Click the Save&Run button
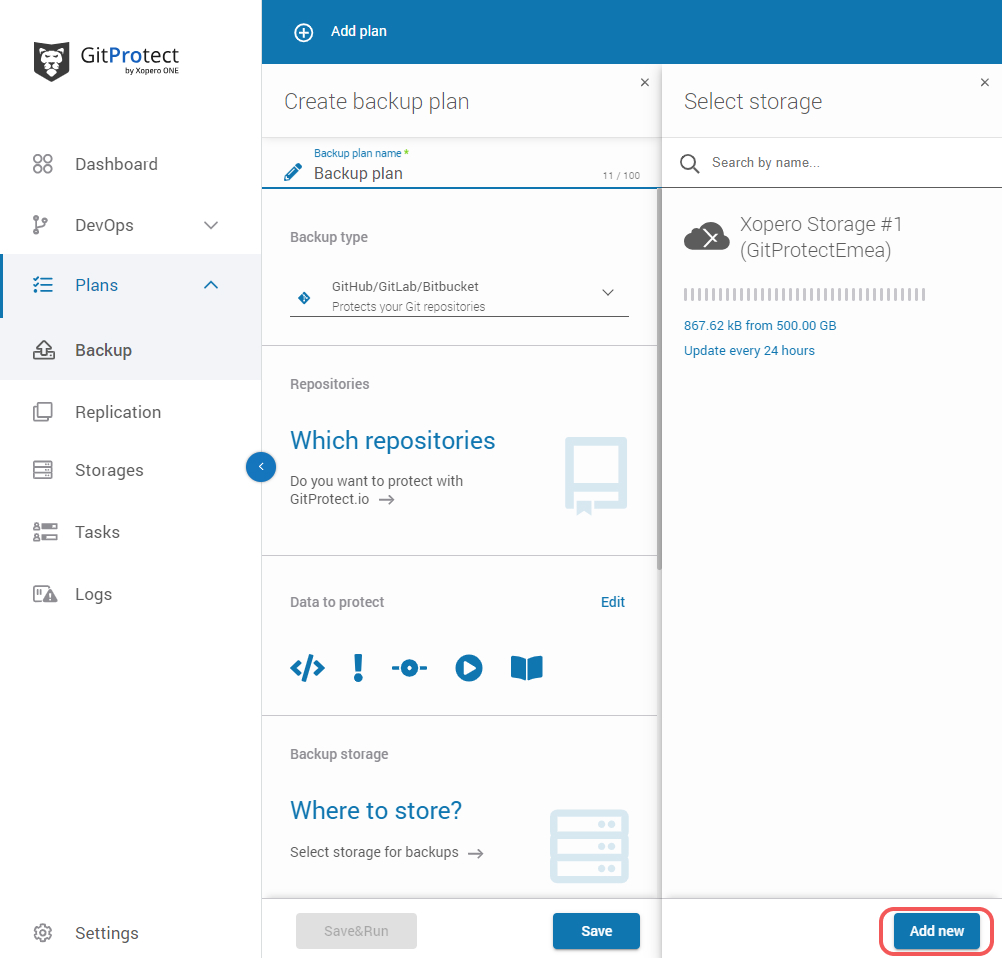 (x=356, y=931)
